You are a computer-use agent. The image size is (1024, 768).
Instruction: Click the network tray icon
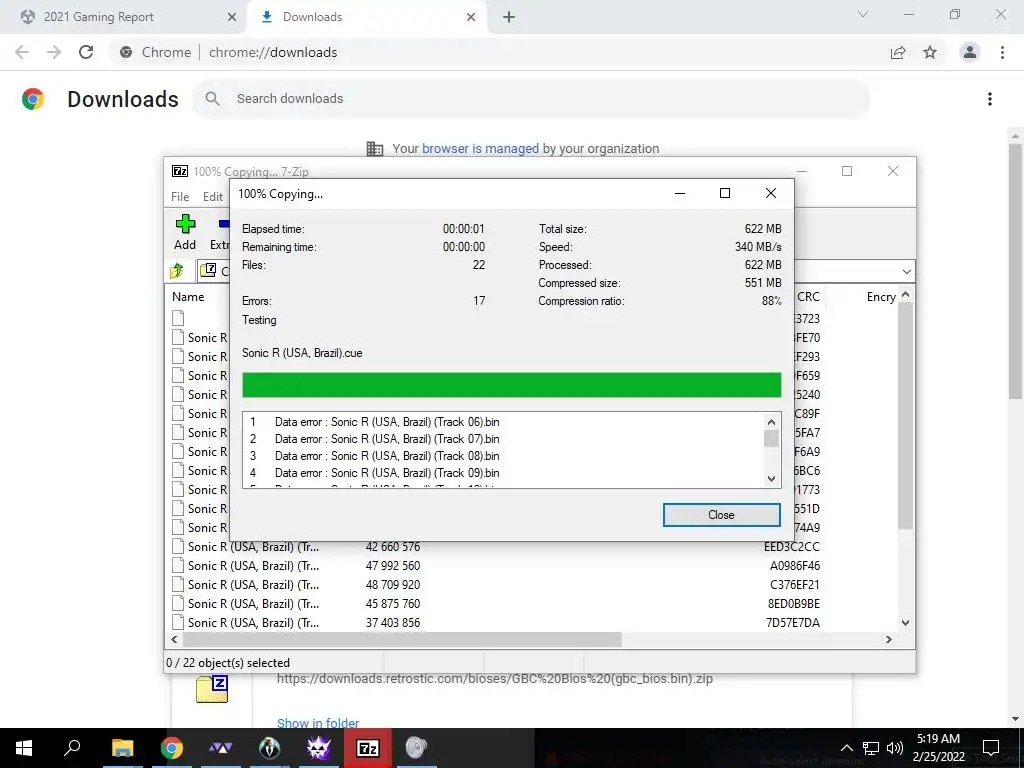(x=871, y=748)
